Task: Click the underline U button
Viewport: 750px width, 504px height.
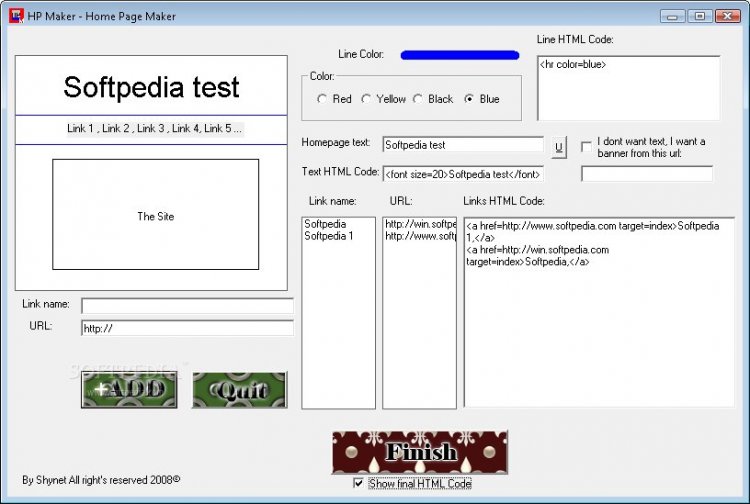Action: coord(559,146)
